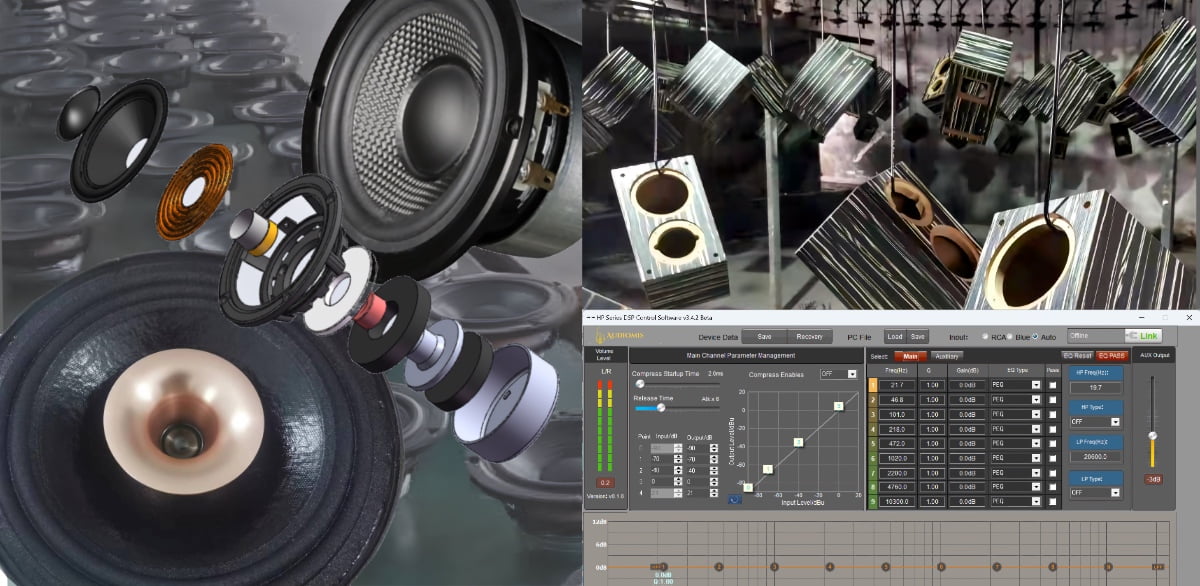Click the Audiomods logo icon
The height and width of the screenshot is (586, 1200).
click(x=597, y=336)
